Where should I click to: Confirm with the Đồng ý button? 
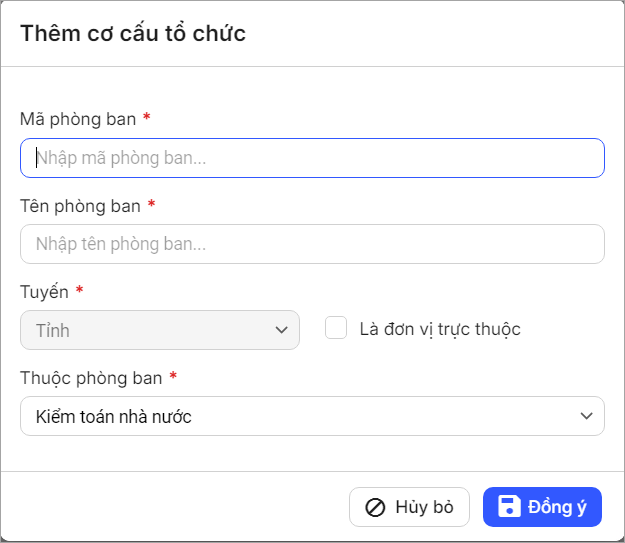point(542,507)
